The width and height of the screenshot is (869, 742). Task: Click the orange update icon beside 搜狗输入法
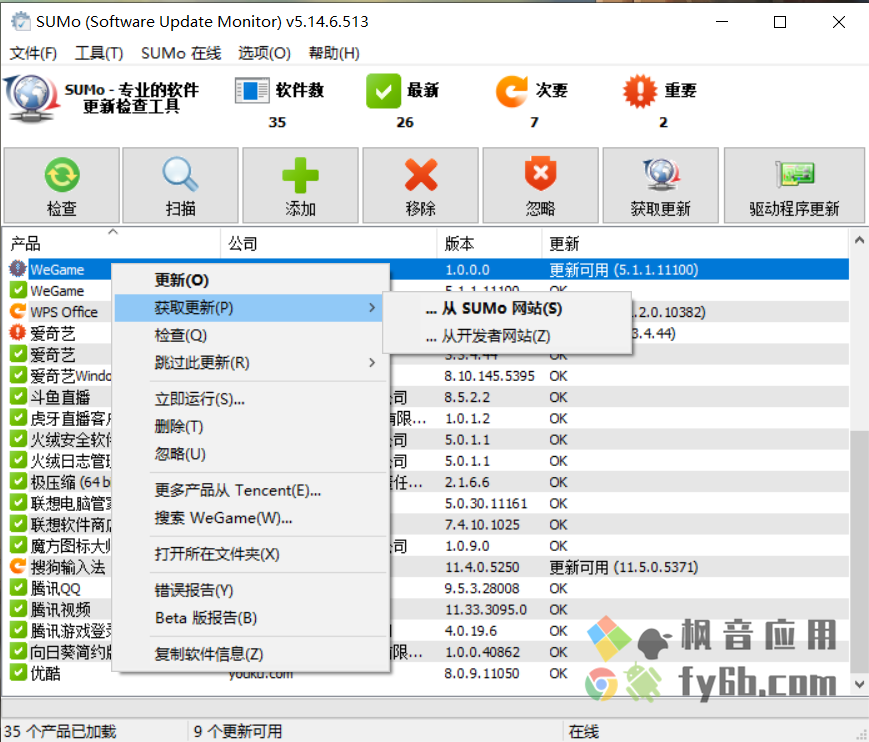pos(18,566)
